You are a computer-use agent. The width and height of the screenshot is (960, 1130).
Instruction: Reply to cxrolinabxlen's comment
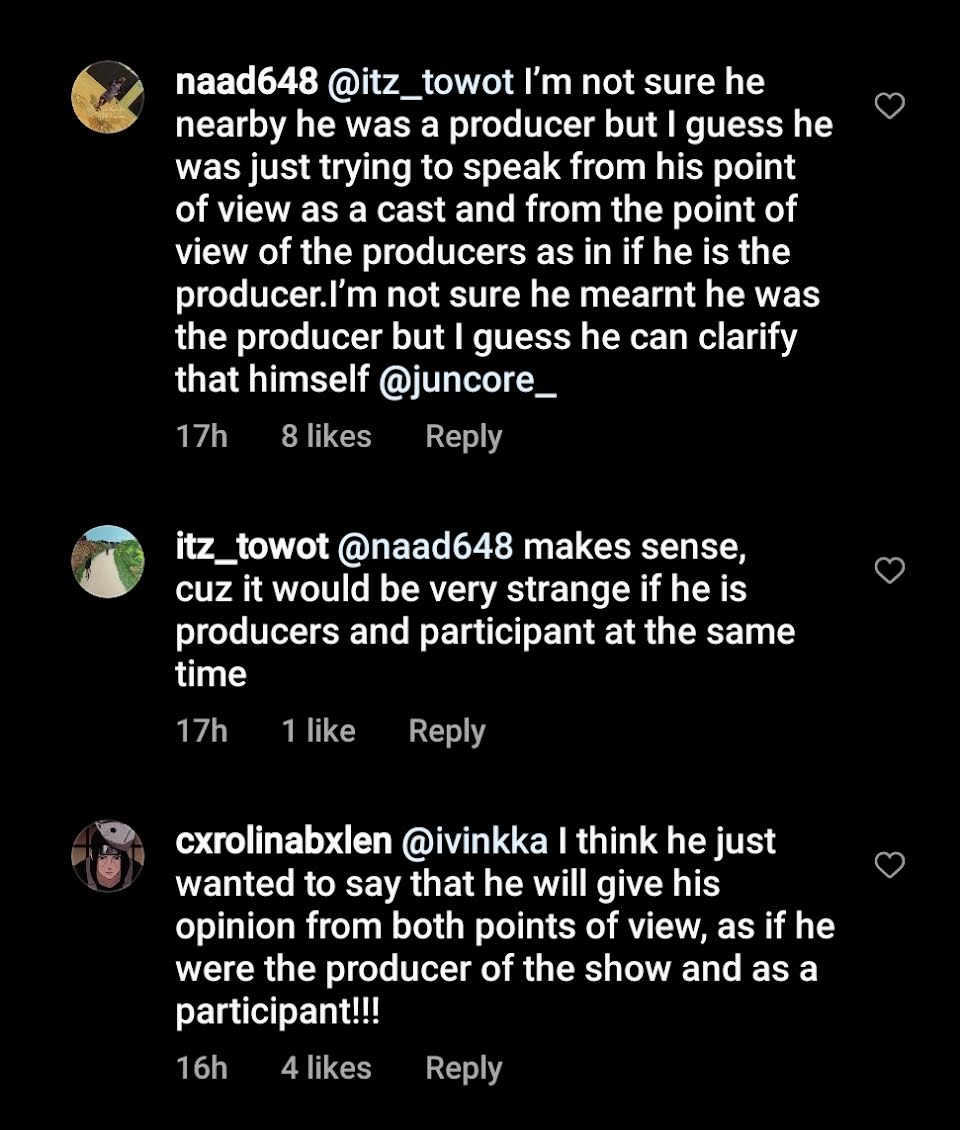[463, 1068]
